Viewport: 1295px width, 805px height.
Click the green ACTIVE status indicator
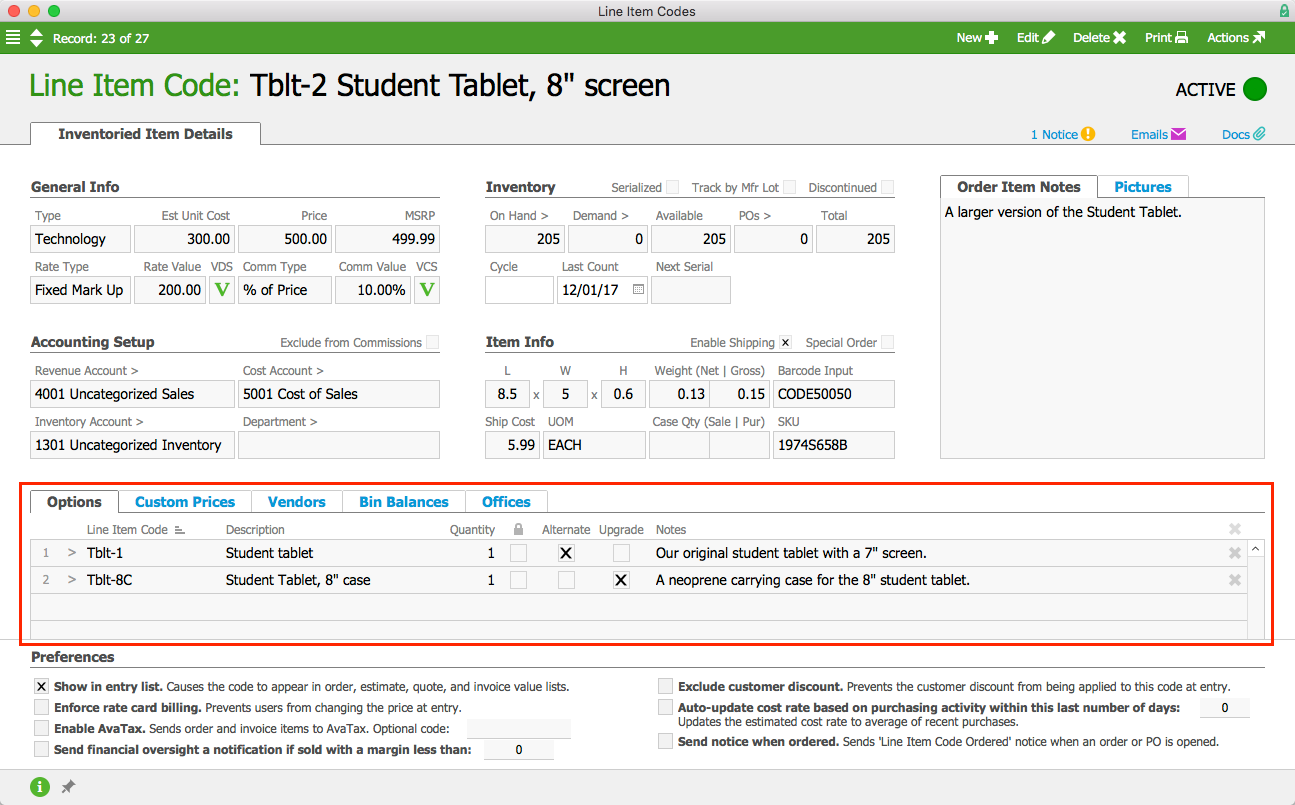1255,89
